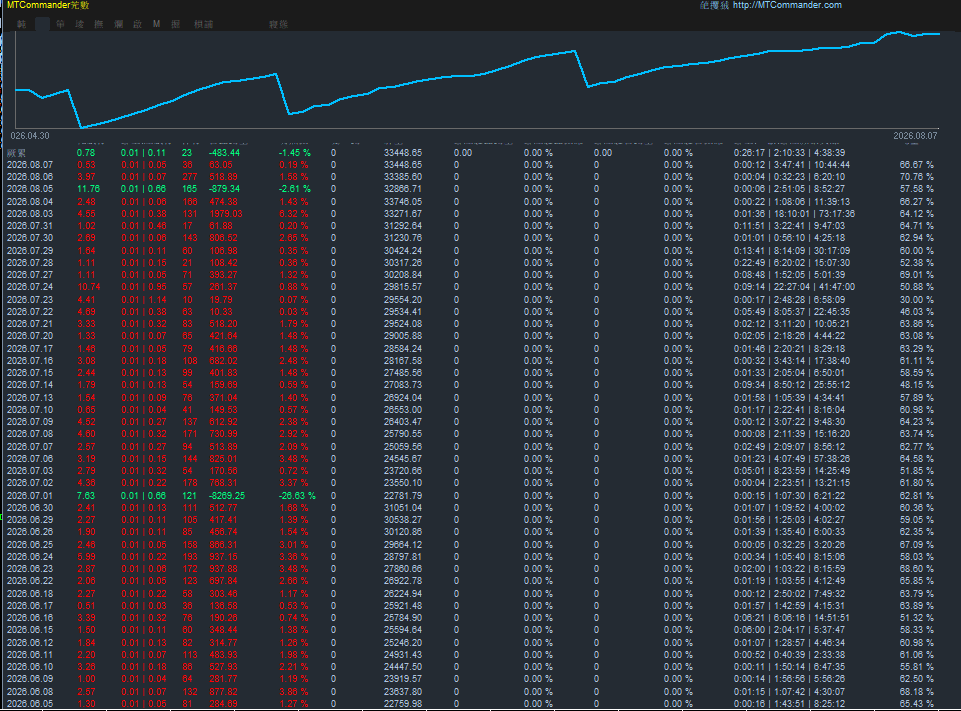This screenshot has width=961, height=711.
Task: Click the 277 trades count
Action: pyautogui.click(x=189, y=177)
